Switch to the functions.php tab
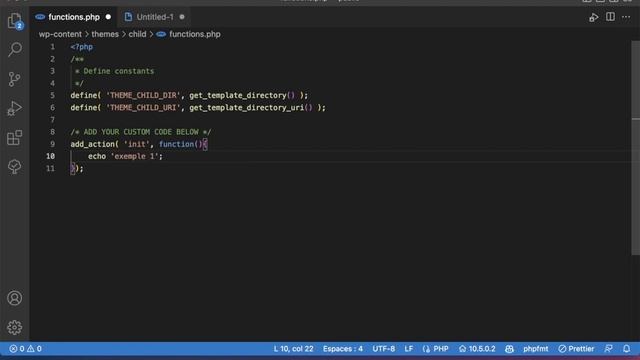The height and width of the screenshot is (360, 640). [74, 17]
